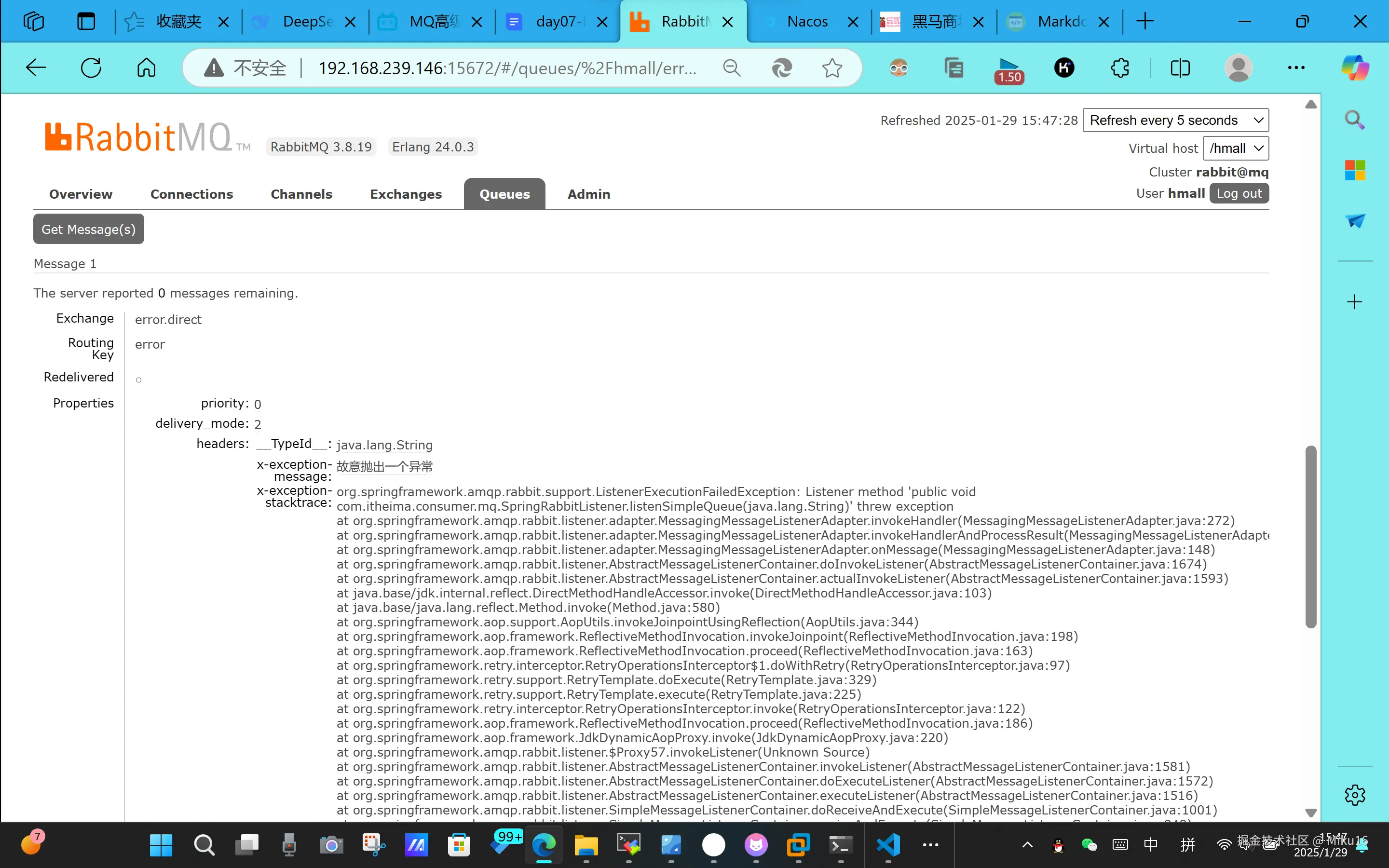Viewport: 1389px width, 868px height.
Task: Show hidden system tray icons chevron
Action: [x=1027, y=844]
